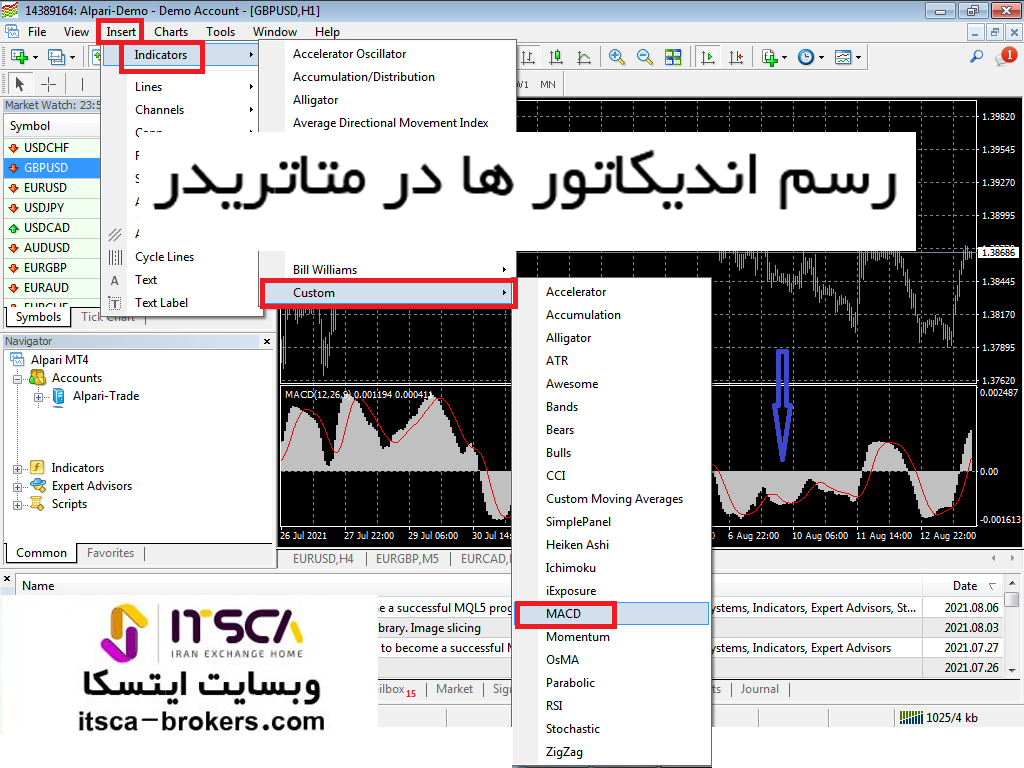
Task: Close the Navigator panel
Action: (266, 341)
